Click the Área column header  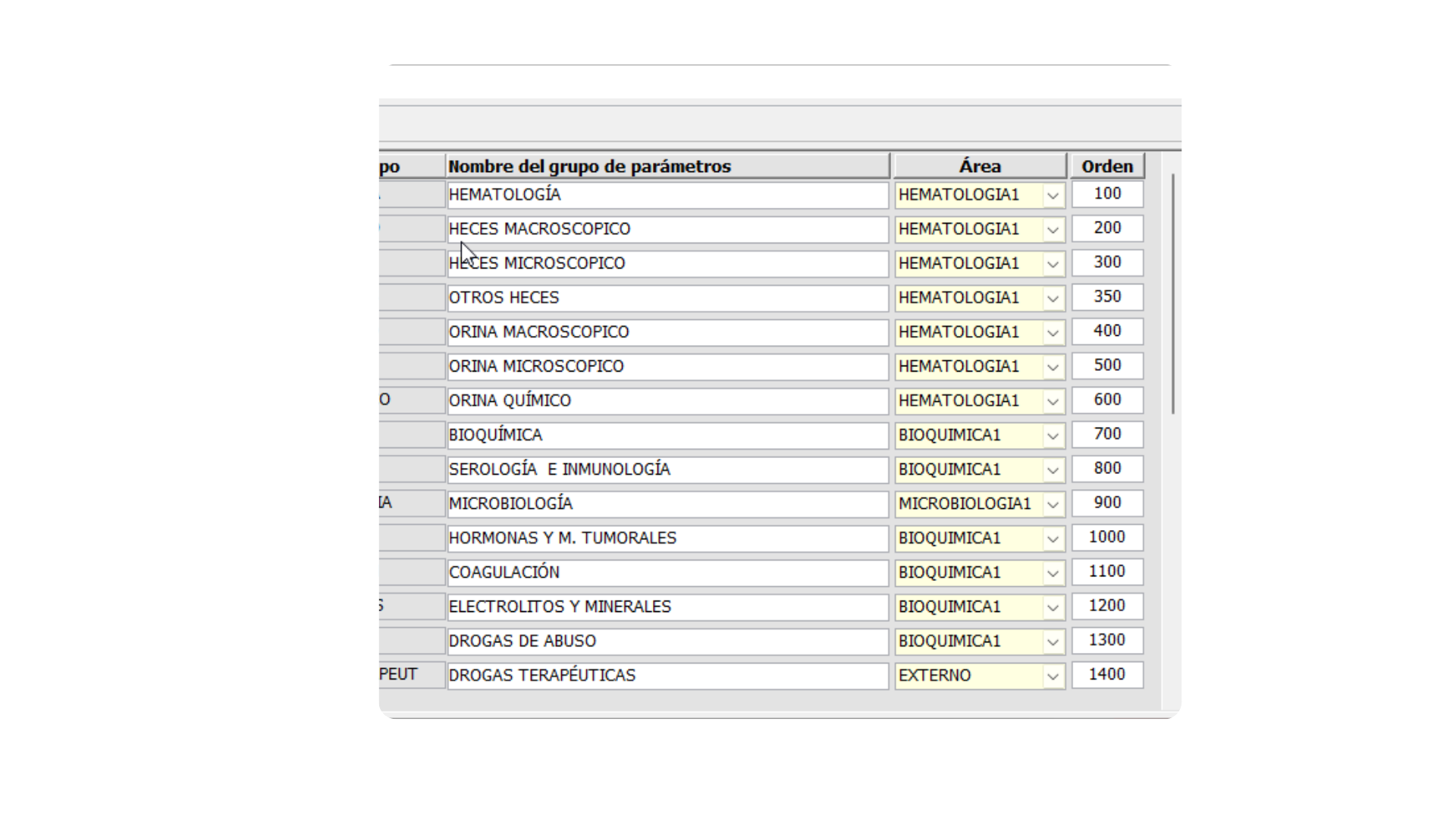(979, 165)
